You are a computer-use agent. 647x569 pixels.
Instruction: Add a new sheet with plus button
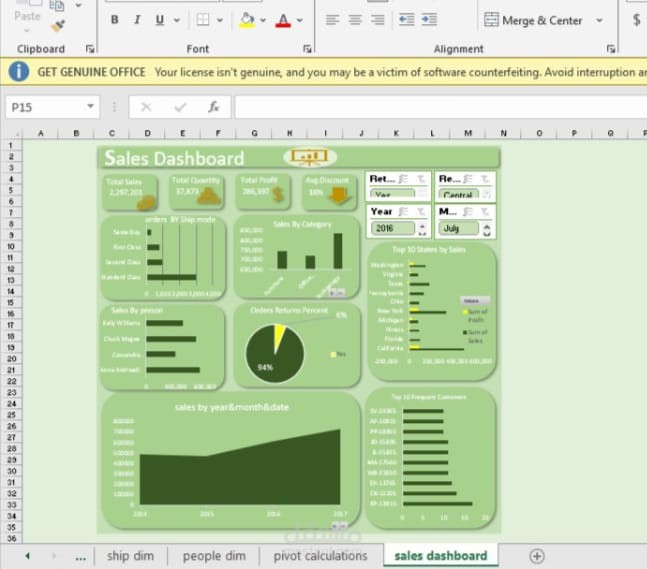(537, 556)
